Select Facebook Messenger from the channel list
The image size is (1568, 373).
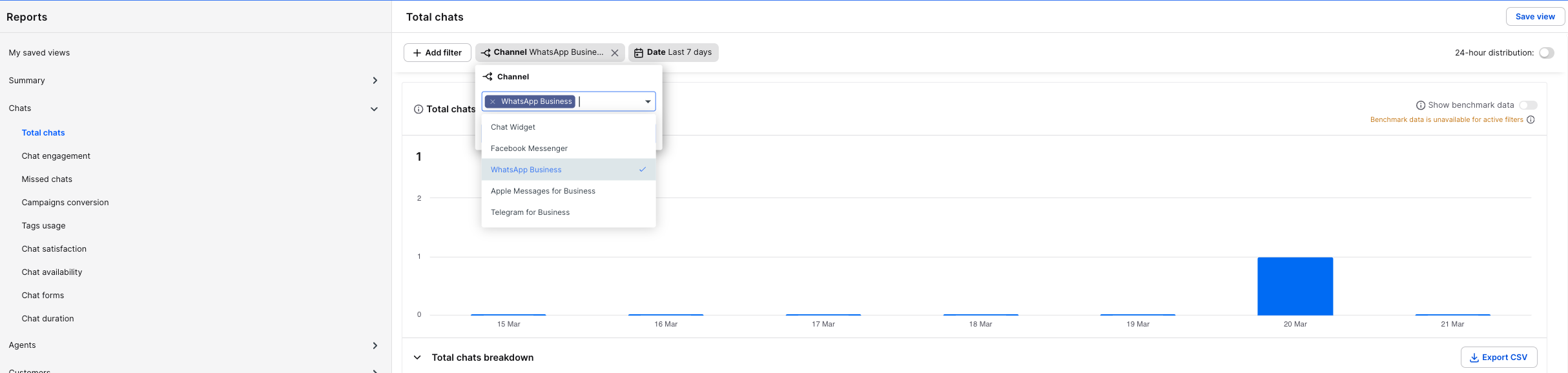[x=529, y=148]
